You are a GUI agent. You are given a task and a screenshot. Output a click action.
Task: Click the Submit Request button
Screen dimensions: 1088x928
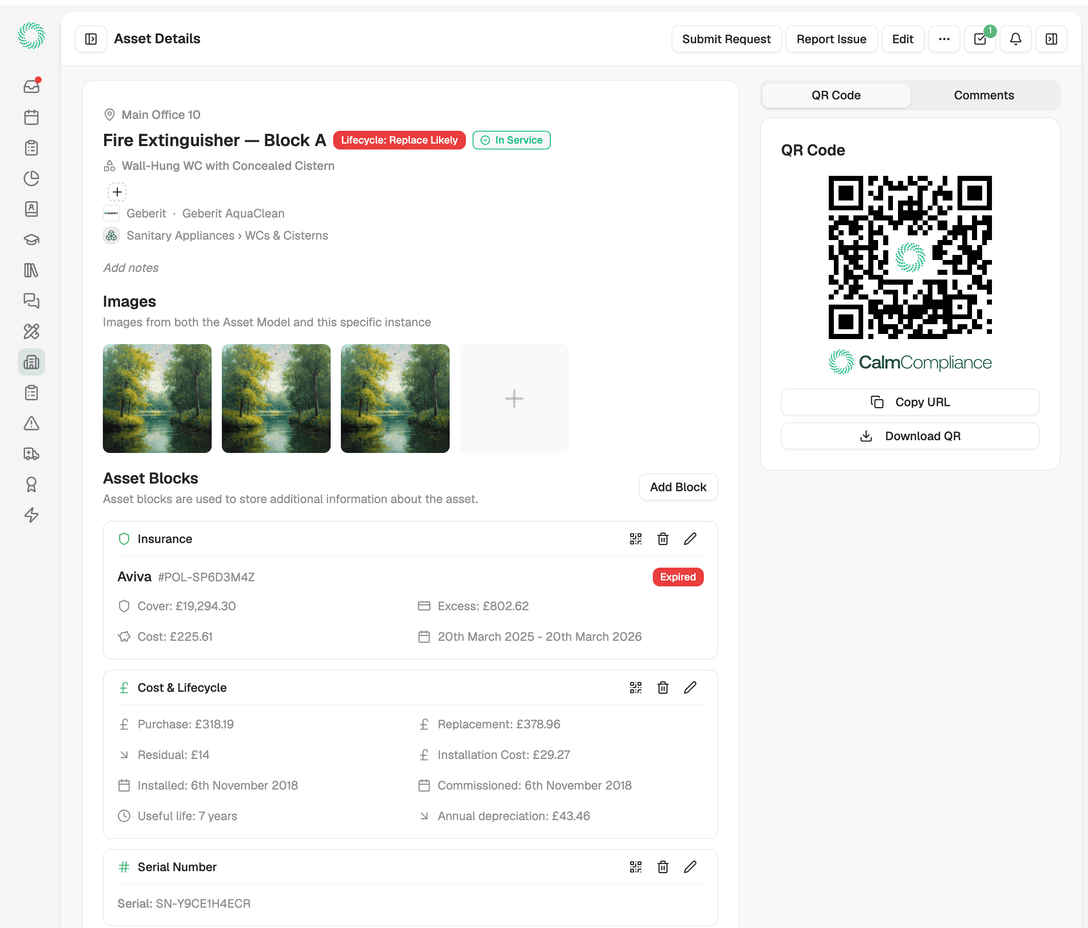click(726, 39)
